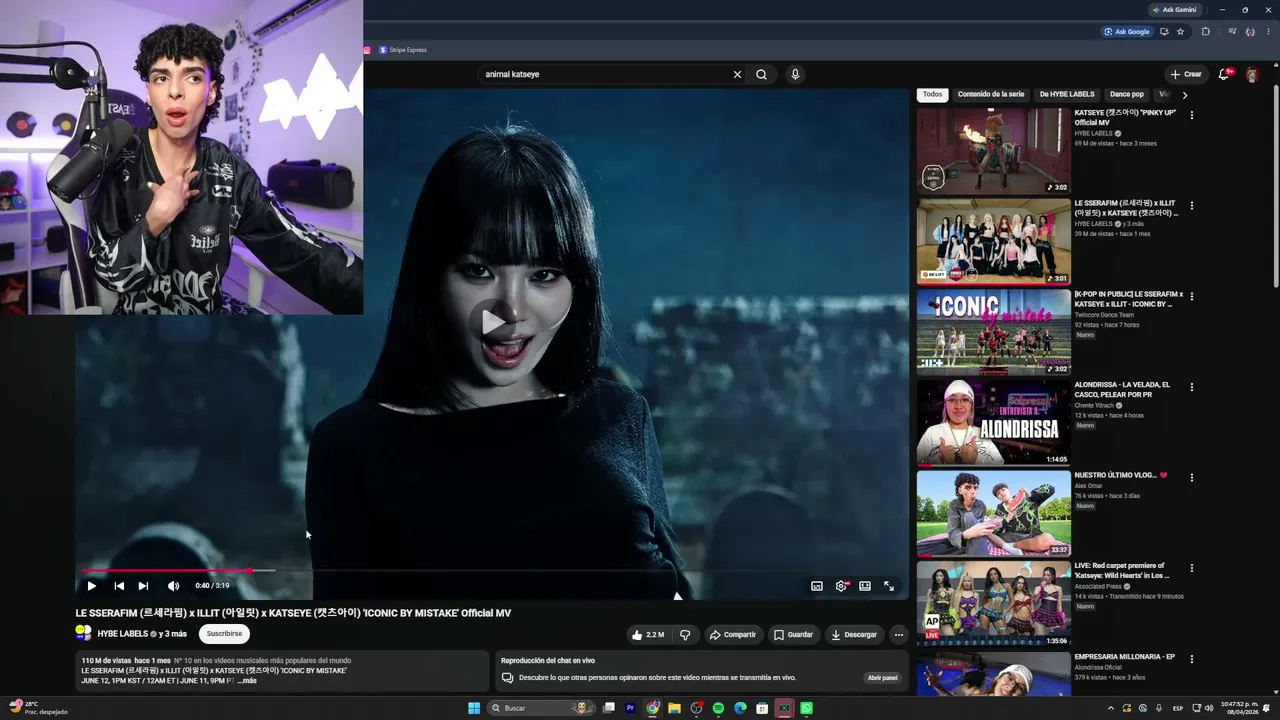Open the 'ALONDRISSA - LA VELADA' video title
The width and height of the screenshot is (1280, 720).
tap(1122, 389)
